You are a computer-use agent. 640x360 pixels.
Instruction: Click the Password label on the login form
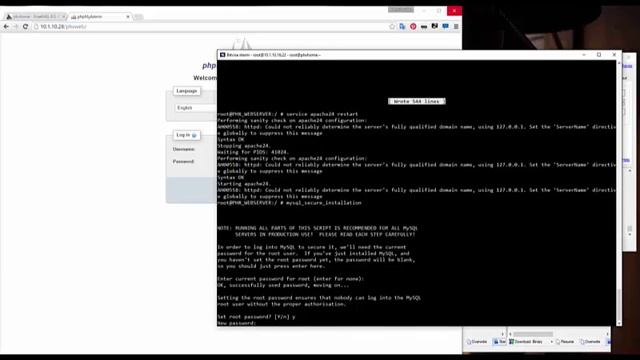click(183, 162)
